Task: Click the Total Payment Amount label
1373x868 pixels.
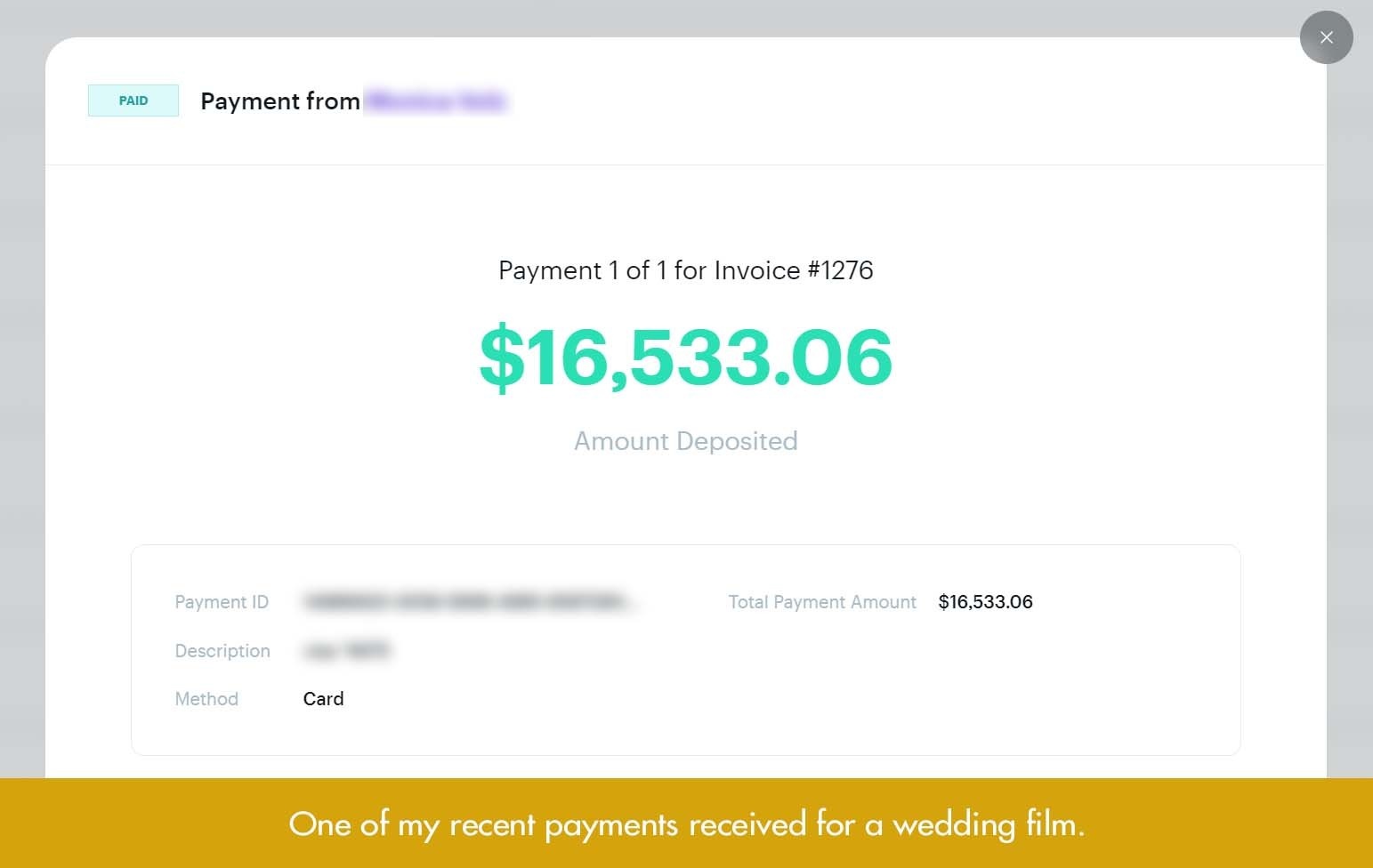Action: [x=822, y=602]
